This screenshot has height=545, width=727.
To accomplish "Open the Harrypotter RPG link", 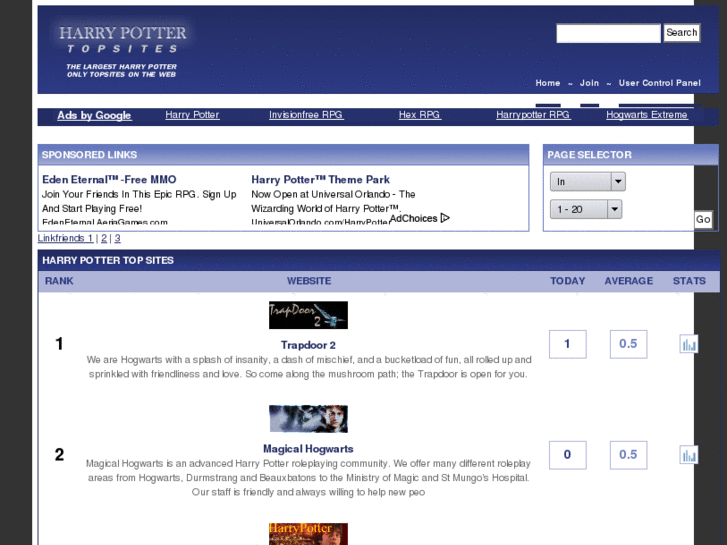I will click(x=533, y=115).
